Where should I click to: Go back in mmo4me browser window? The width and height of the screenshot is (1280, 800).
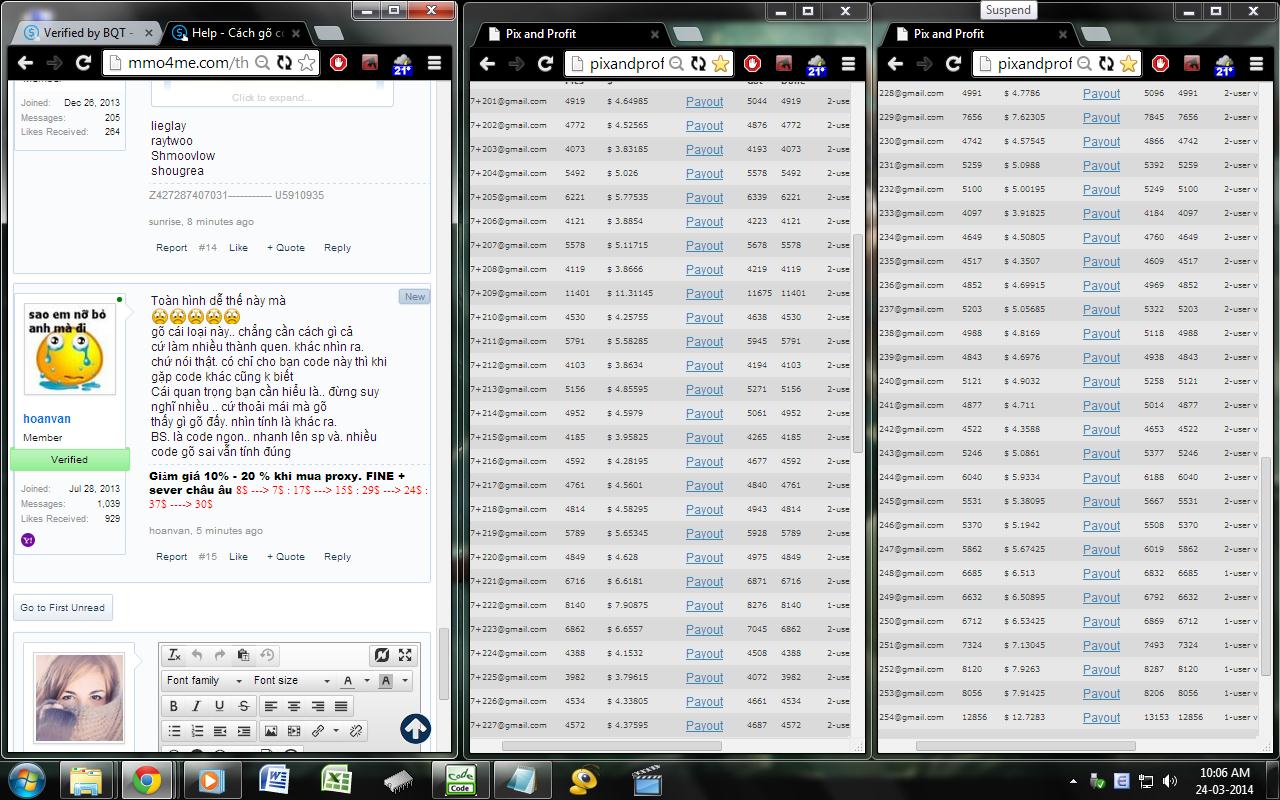point(24,63)
